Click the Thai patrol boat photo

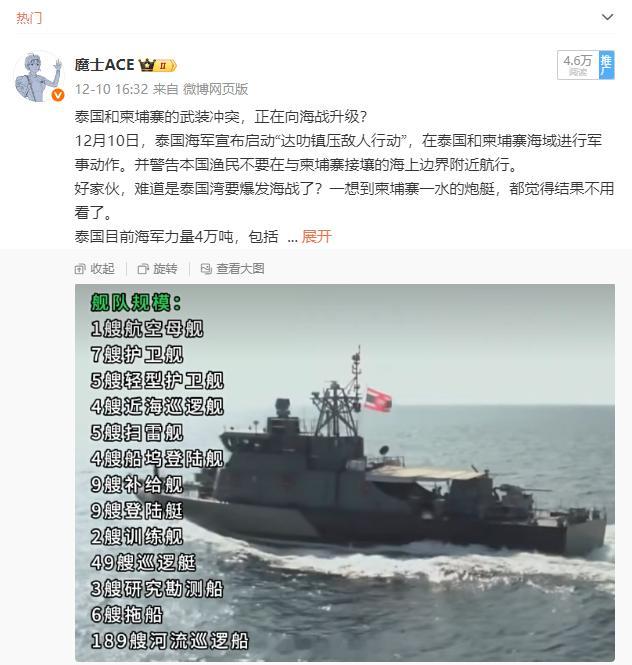pos(345,472)
